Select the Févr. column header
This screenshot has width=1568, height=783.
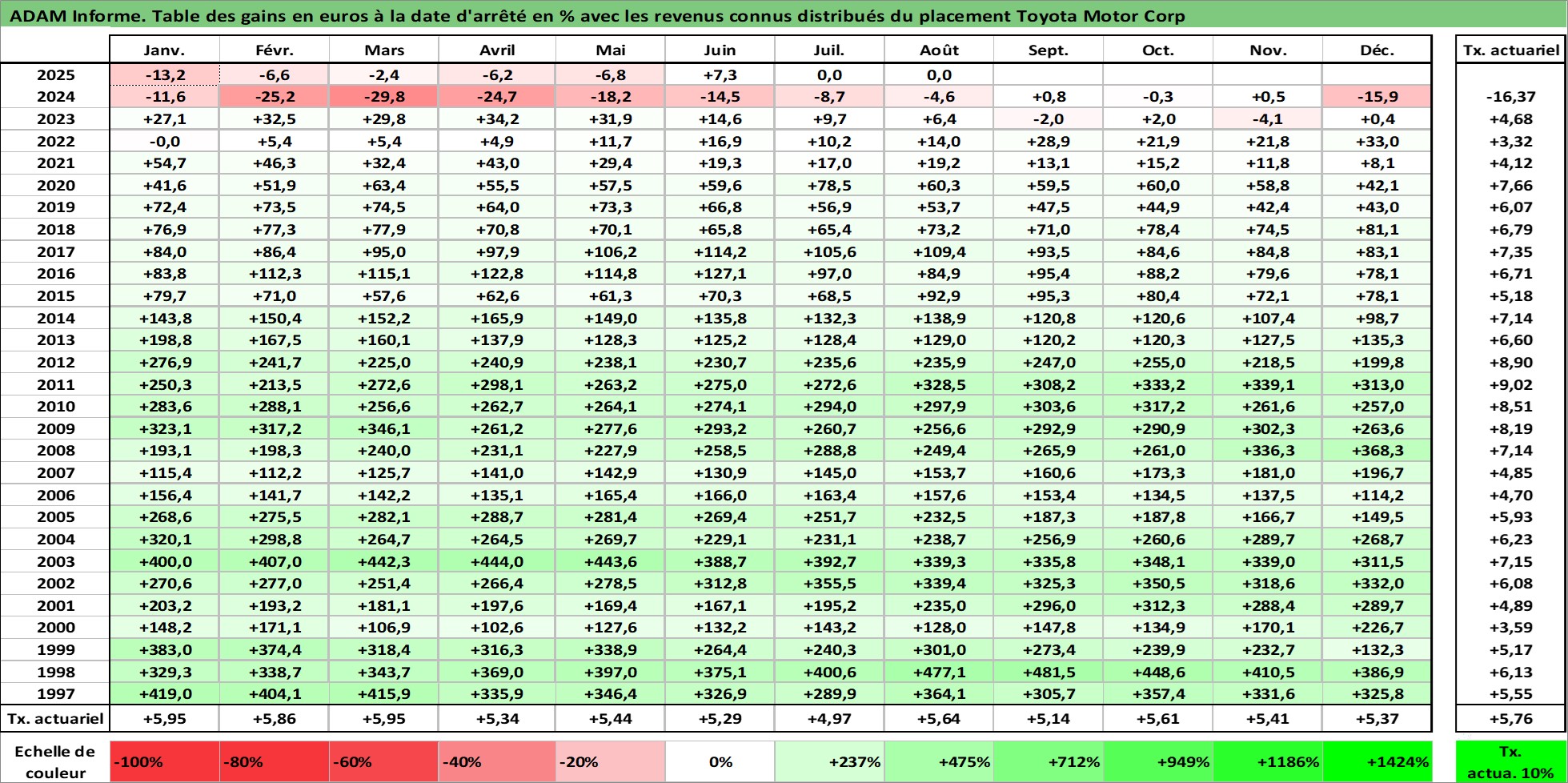coord(274,50)
